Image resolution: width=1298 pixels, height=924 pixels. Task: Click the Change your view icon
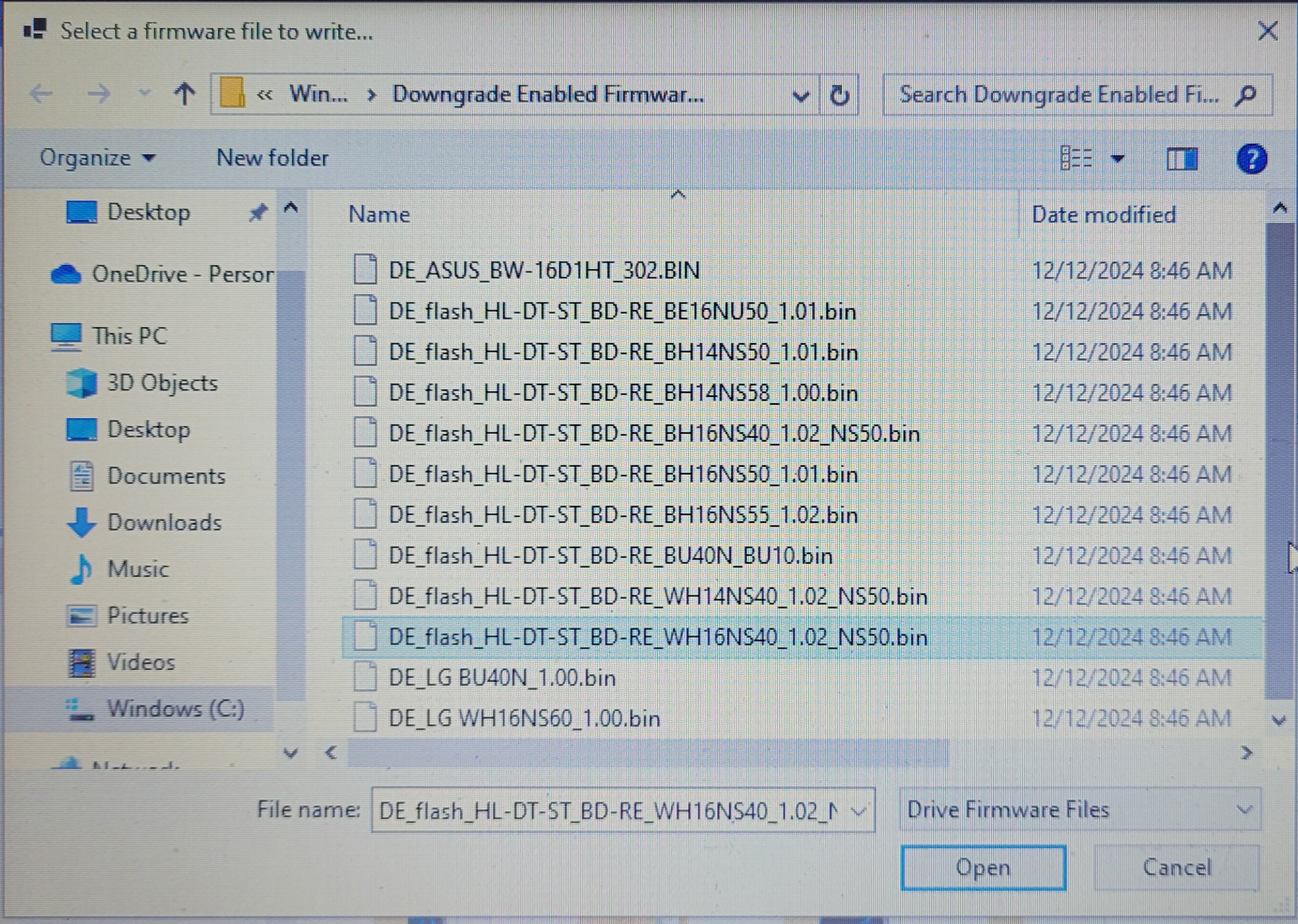(x=1076, y=158)
